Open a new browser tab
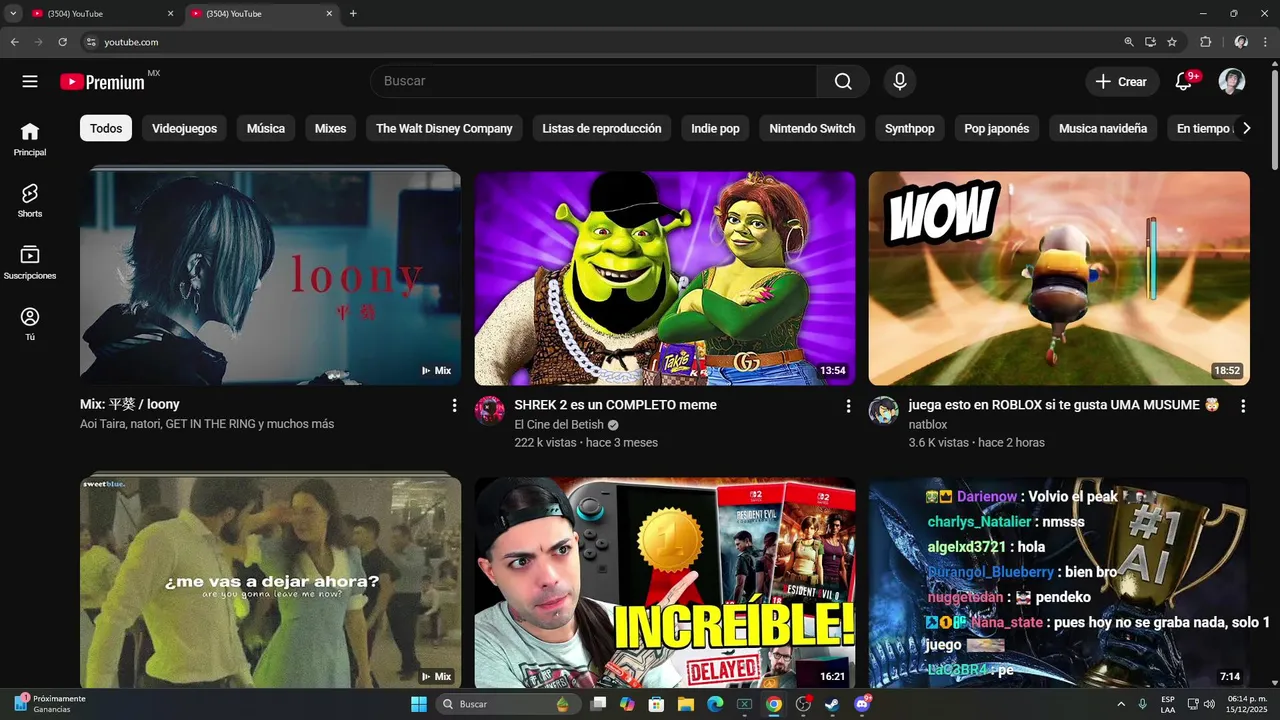This screenshot has height=720, width=1280. tap(353, 14)
